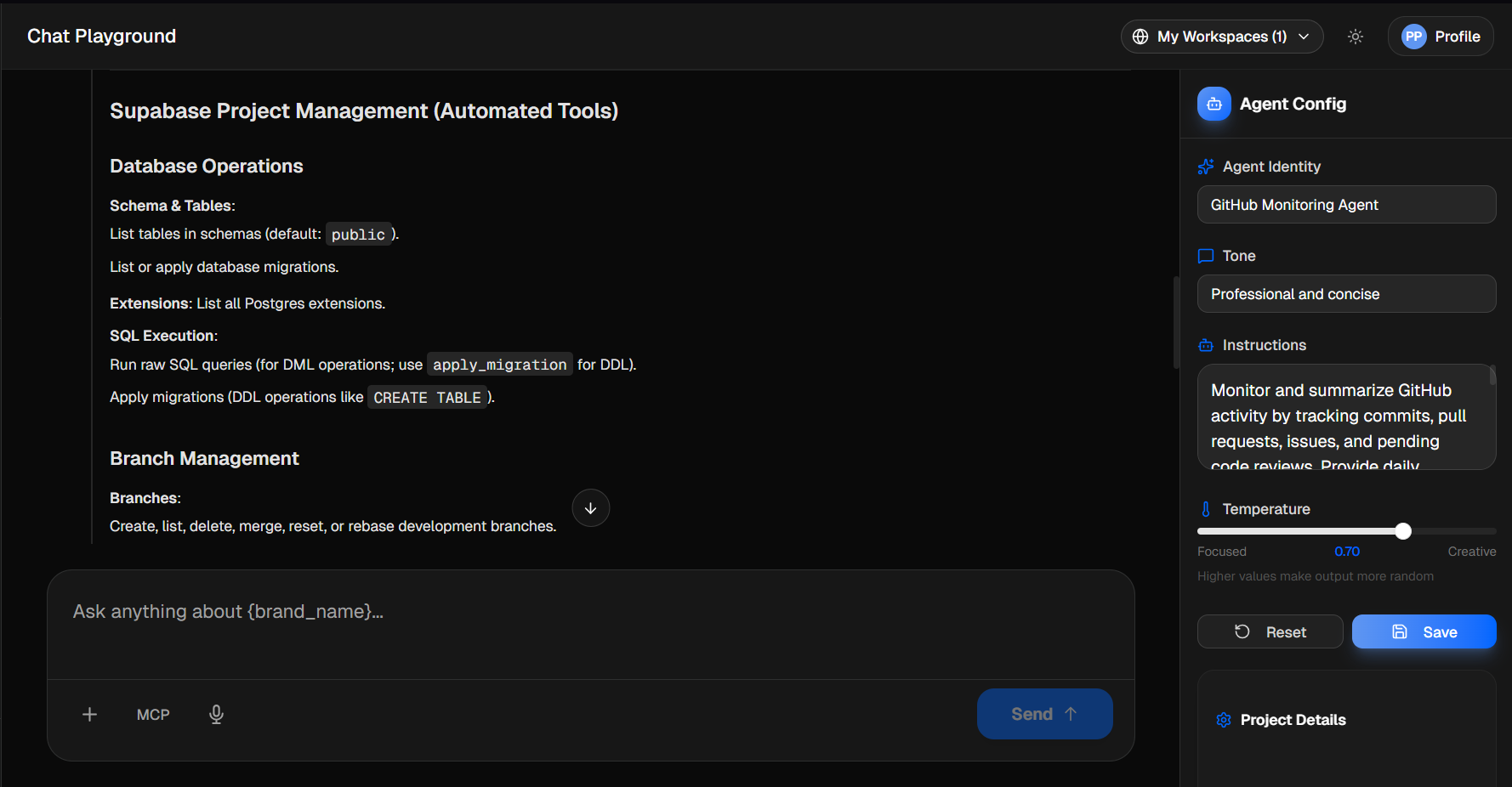
Task: Reset the agent configuration
Action: (x=1270, y=631)
